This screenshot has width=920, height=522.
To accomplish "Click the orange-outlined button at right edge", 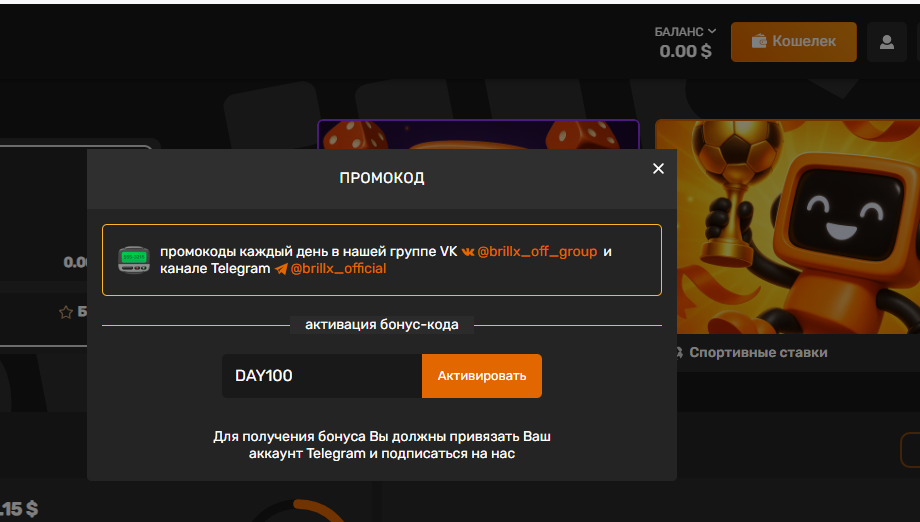I will pos(910,450).
